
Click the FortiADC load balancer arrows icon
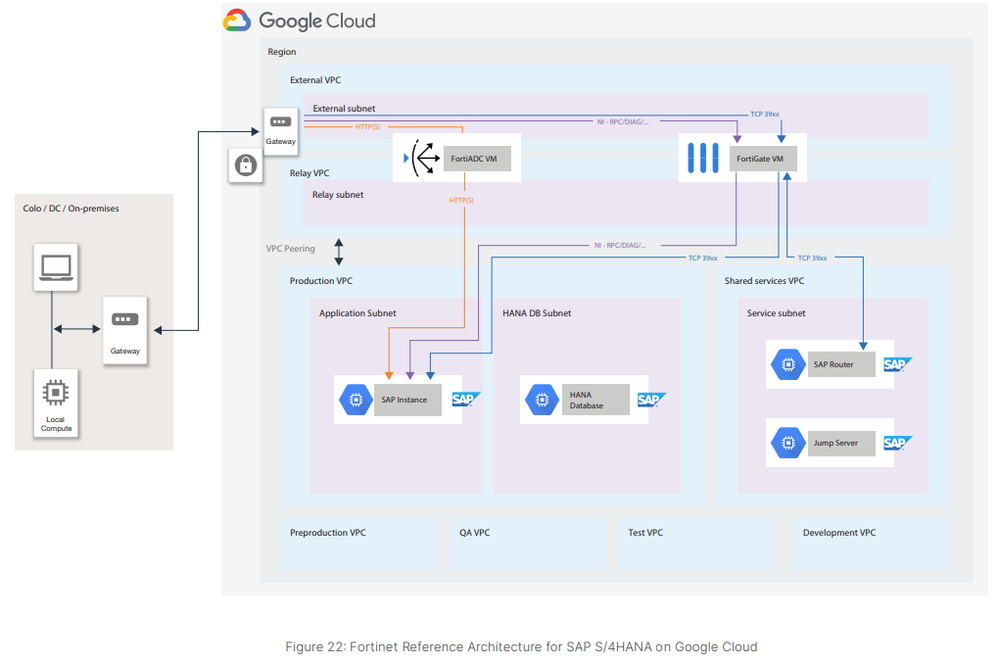(422, 157)
